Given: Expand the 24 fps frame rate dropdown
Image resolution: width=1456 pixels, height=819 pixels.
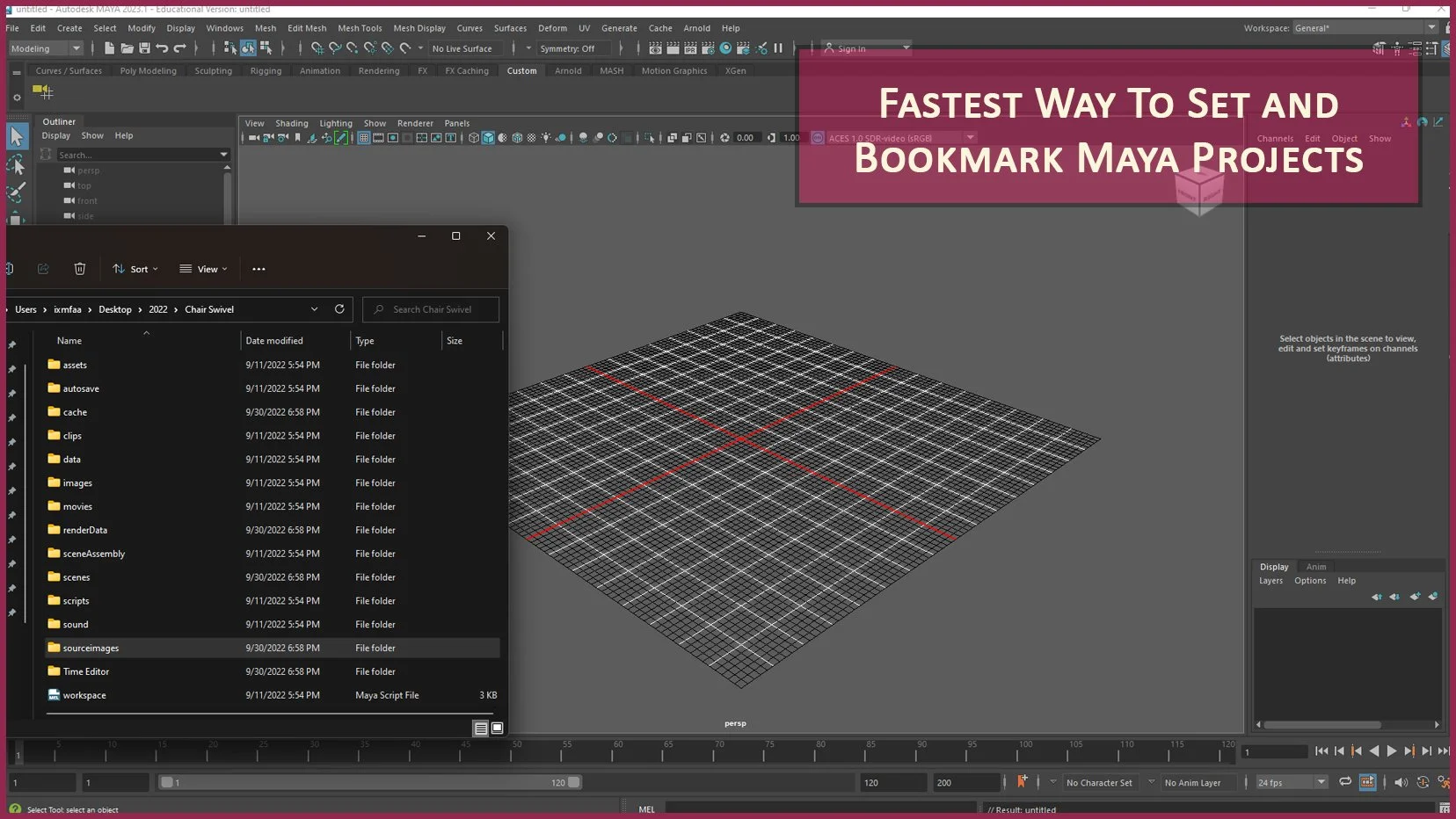Looking at the screenshot, I should 1321,782.
